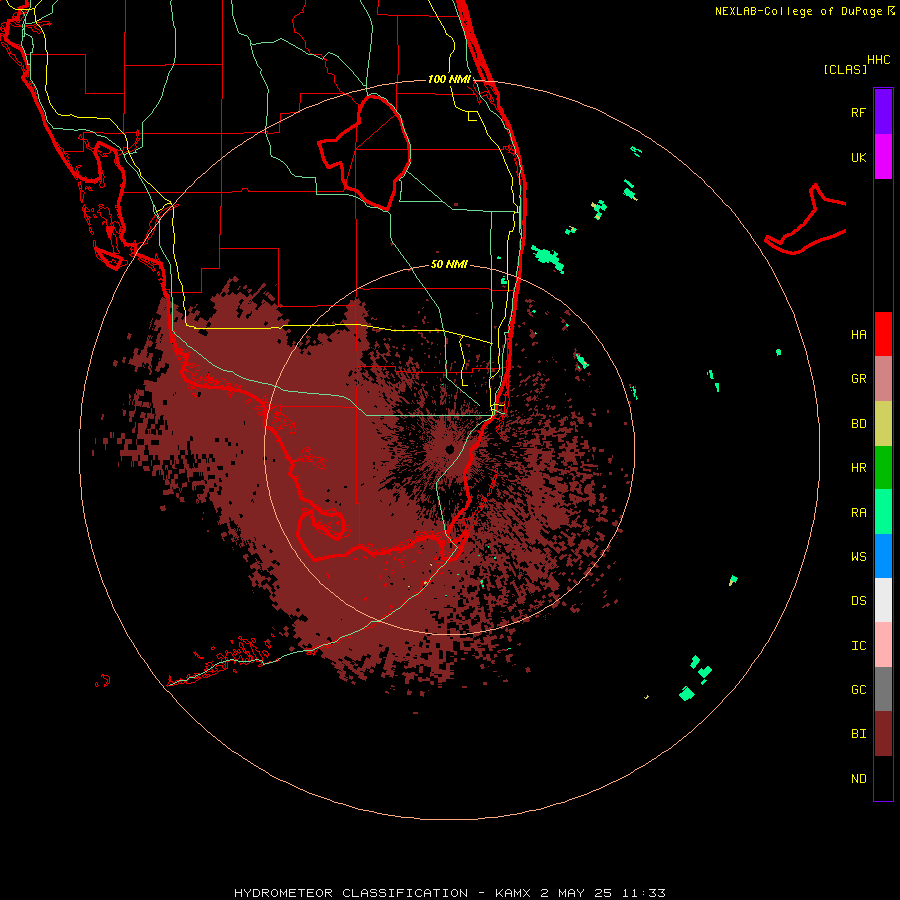Click the RF legend label
The height and width of the screenshot is (900, 900).
coord(858,112)
